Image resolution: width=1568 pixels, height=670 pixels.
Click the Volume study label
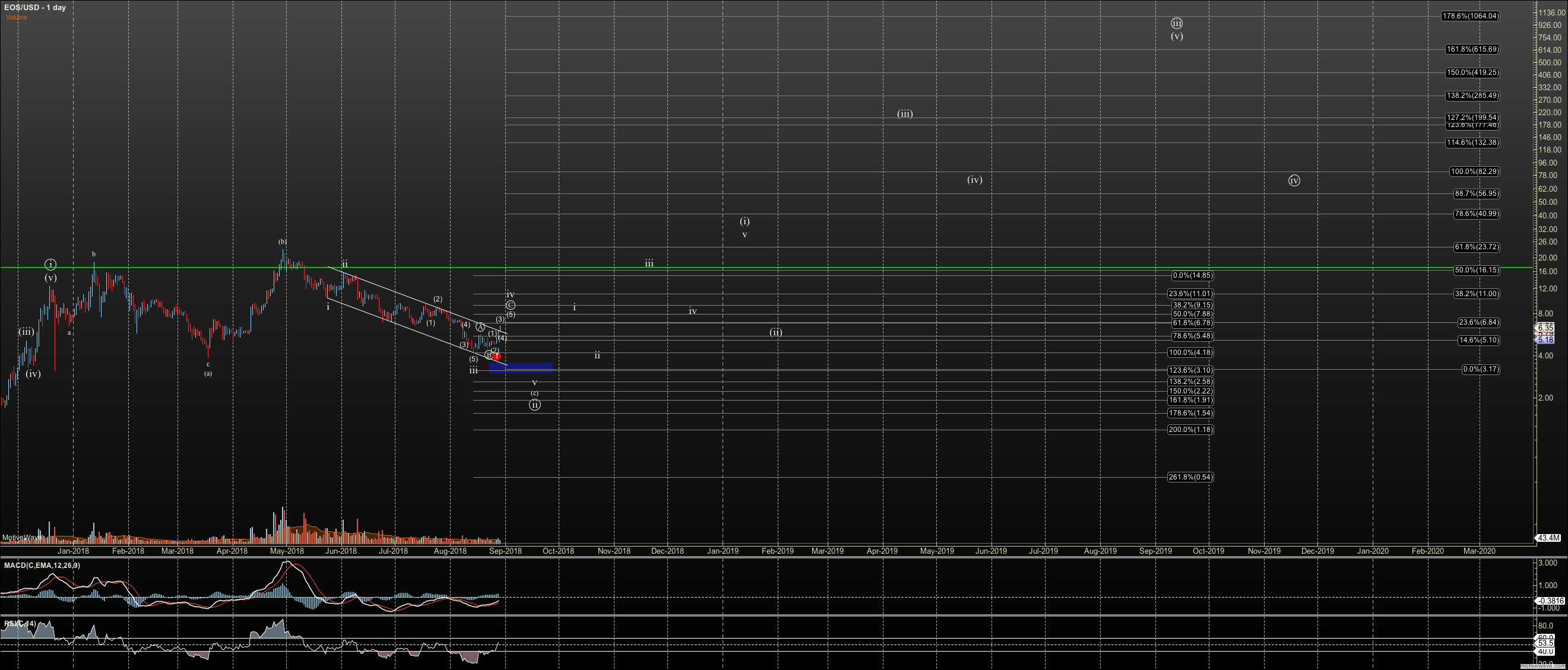pyautogui.click(x=17, y=17)
